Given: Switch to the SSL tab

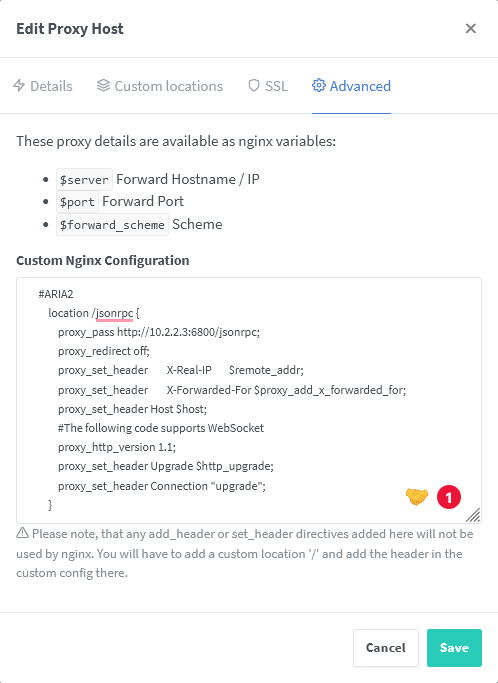Looking at the screenshot, I should coord(268,86).
